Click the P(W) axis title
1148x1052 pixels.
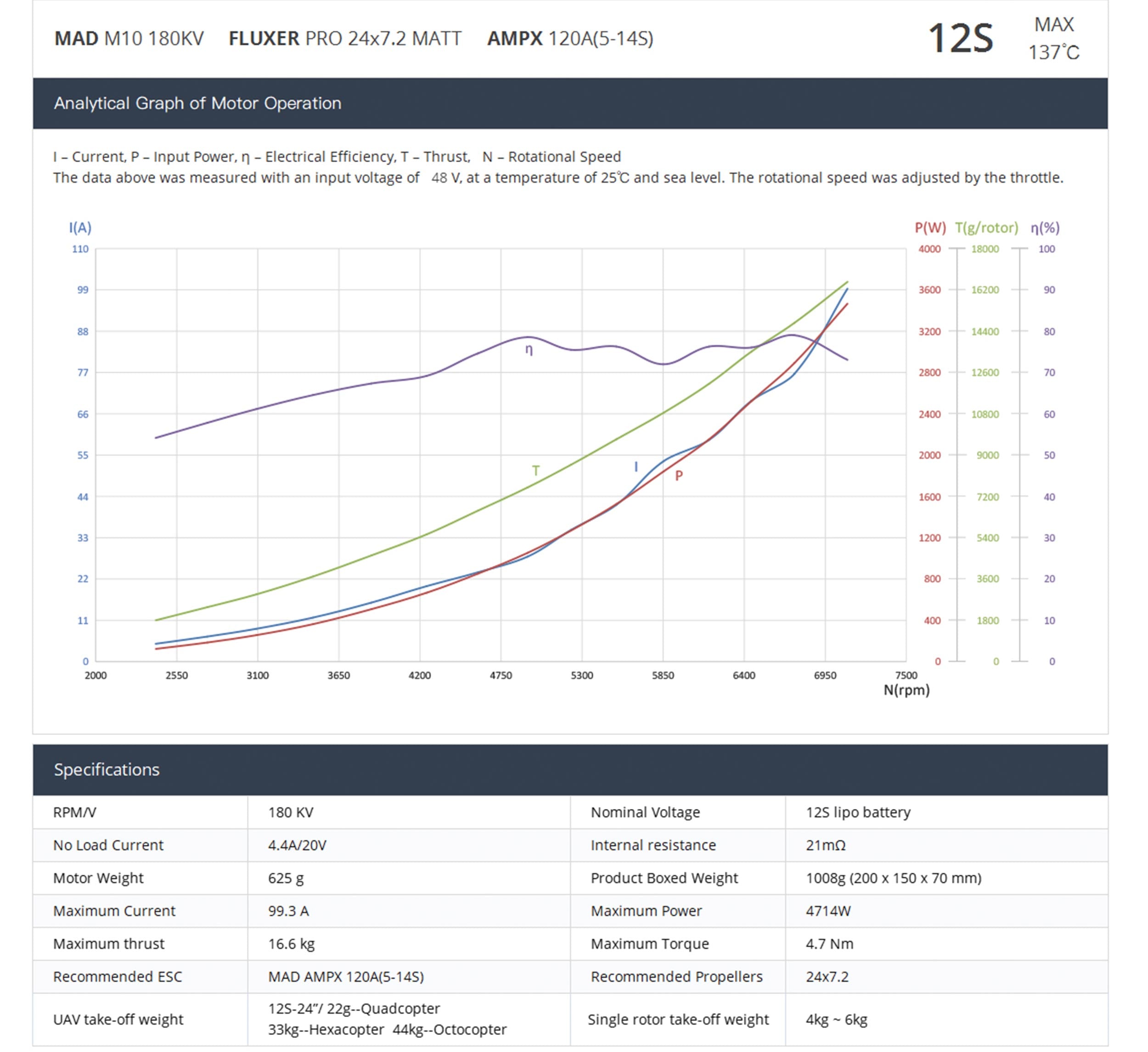coord(930,228)
